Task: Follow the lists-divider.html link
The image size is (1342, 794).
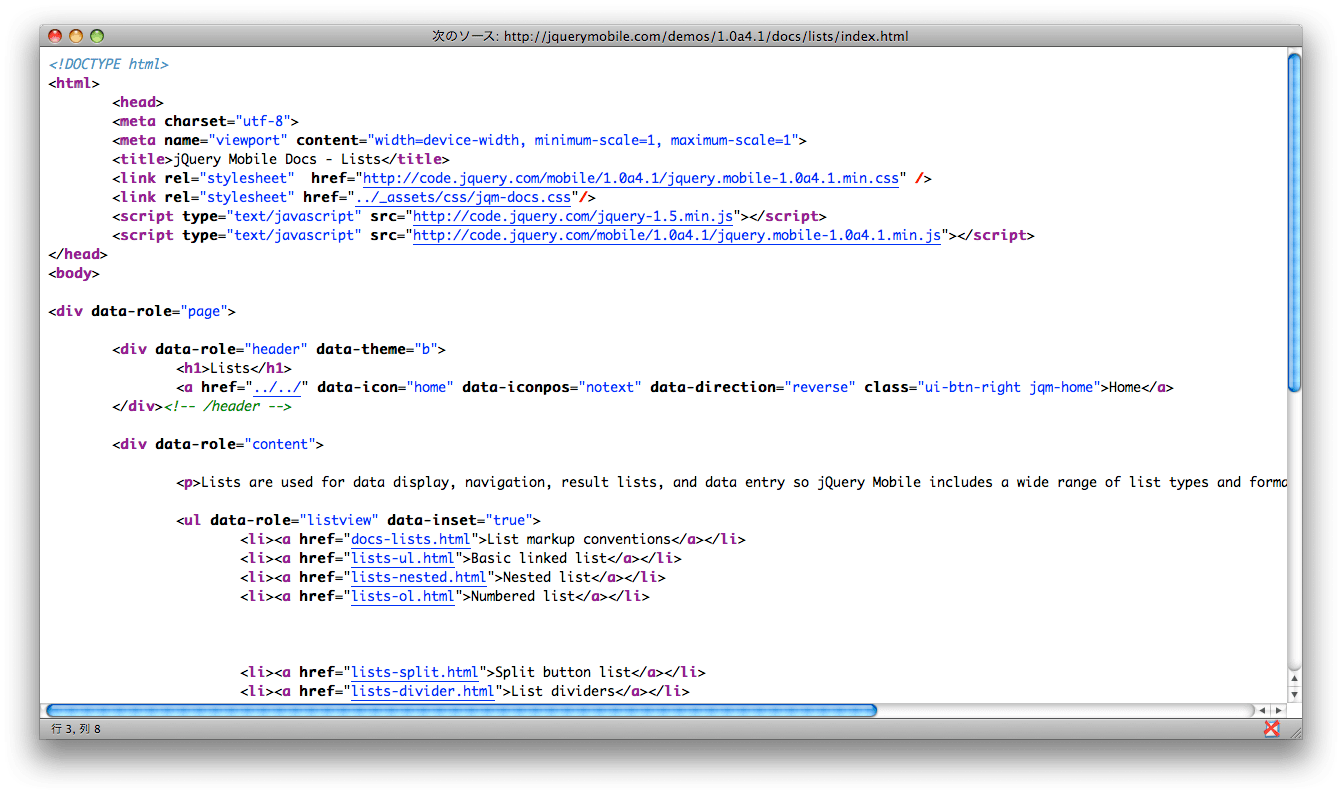Action: click(423, 691)
